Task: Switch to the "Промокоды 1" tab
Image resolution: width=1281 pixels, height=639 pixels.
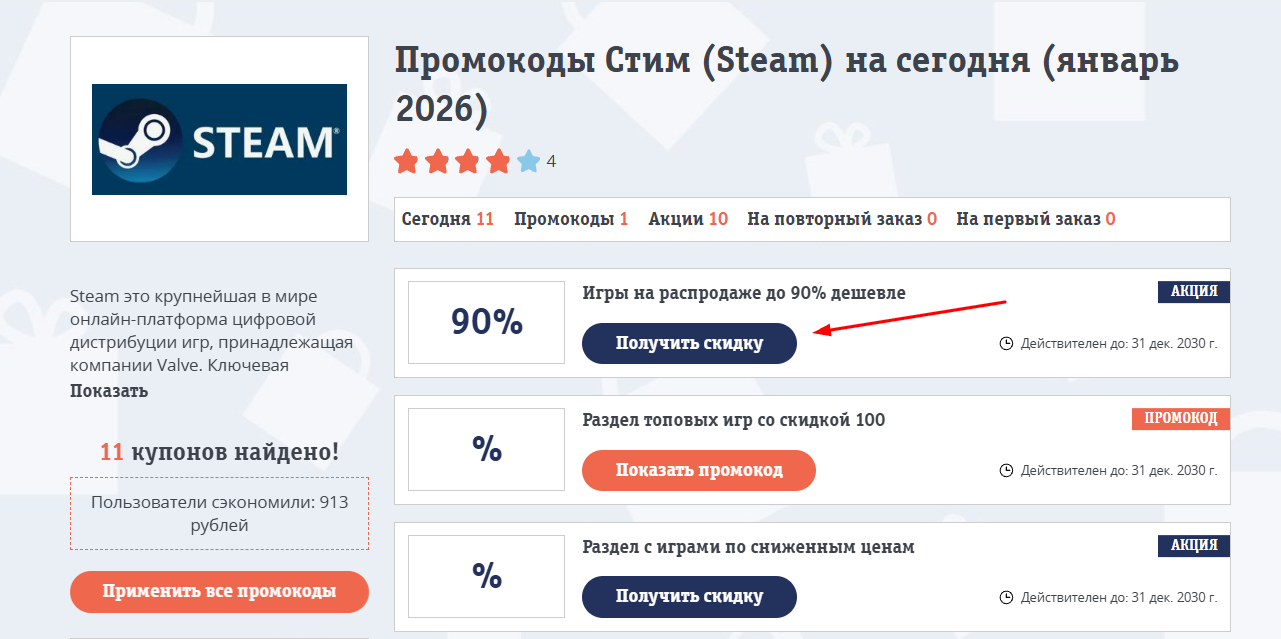Action: (571, 217)
